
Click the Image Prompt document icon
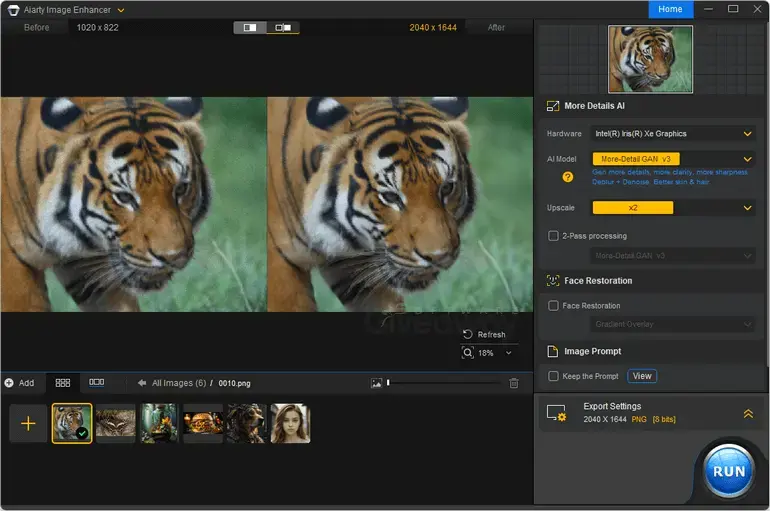[553, 351]
